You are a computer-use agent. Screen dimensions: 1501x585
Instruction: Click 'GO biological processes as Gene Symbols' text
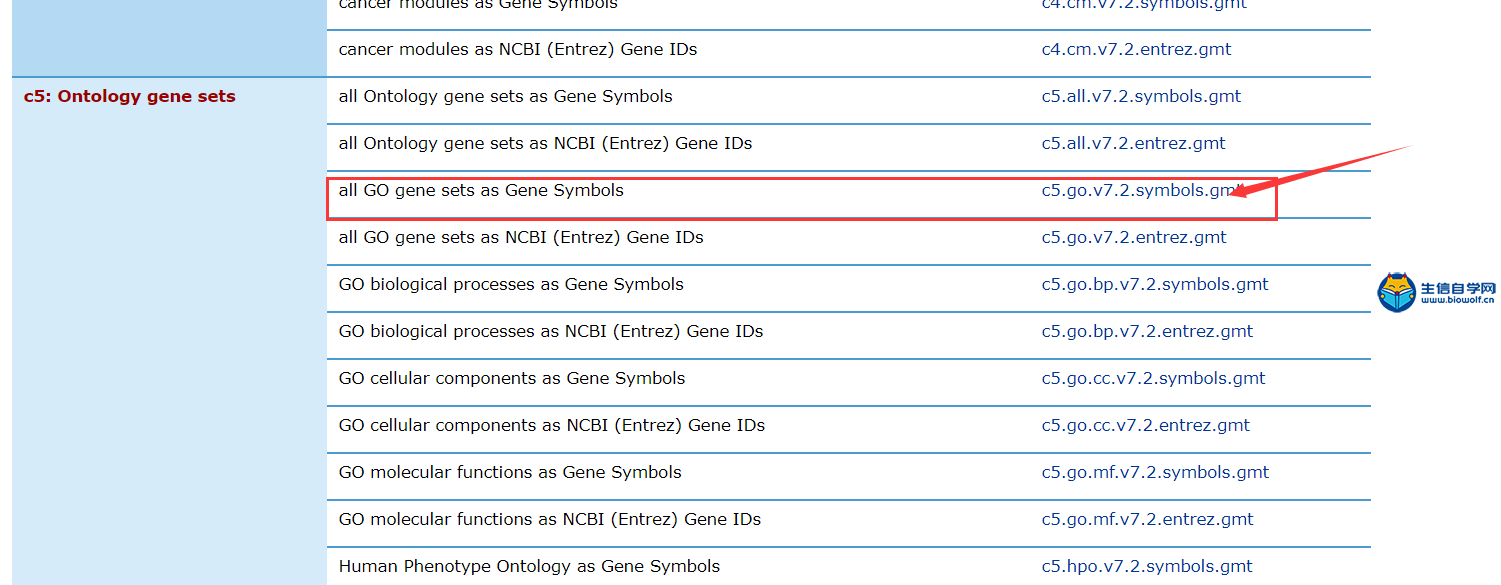[511, 285]
